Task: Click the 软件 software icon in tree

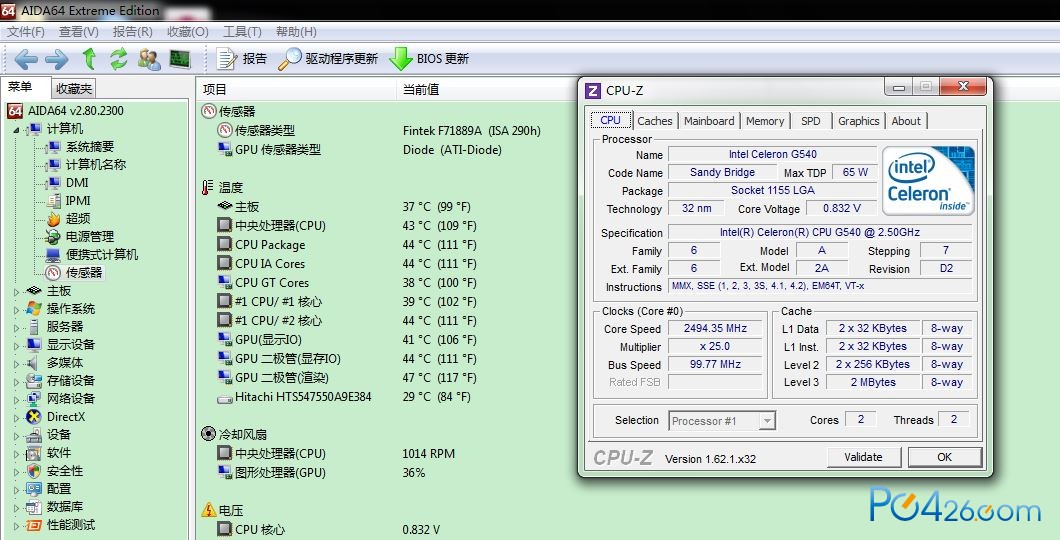Action: point(34,453)
